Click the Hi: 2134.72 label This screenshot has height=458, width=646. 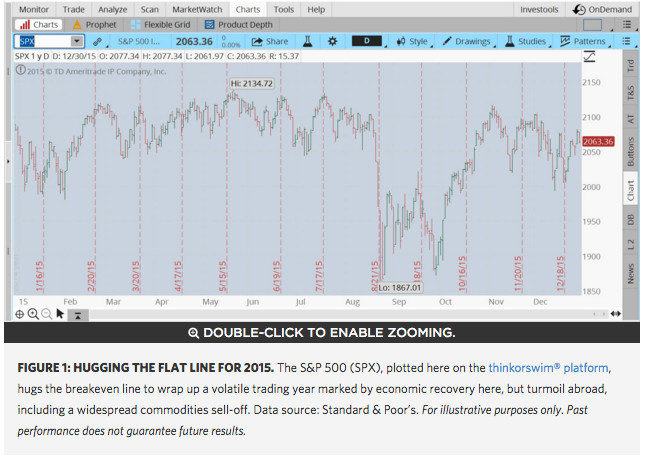(251, 84)
